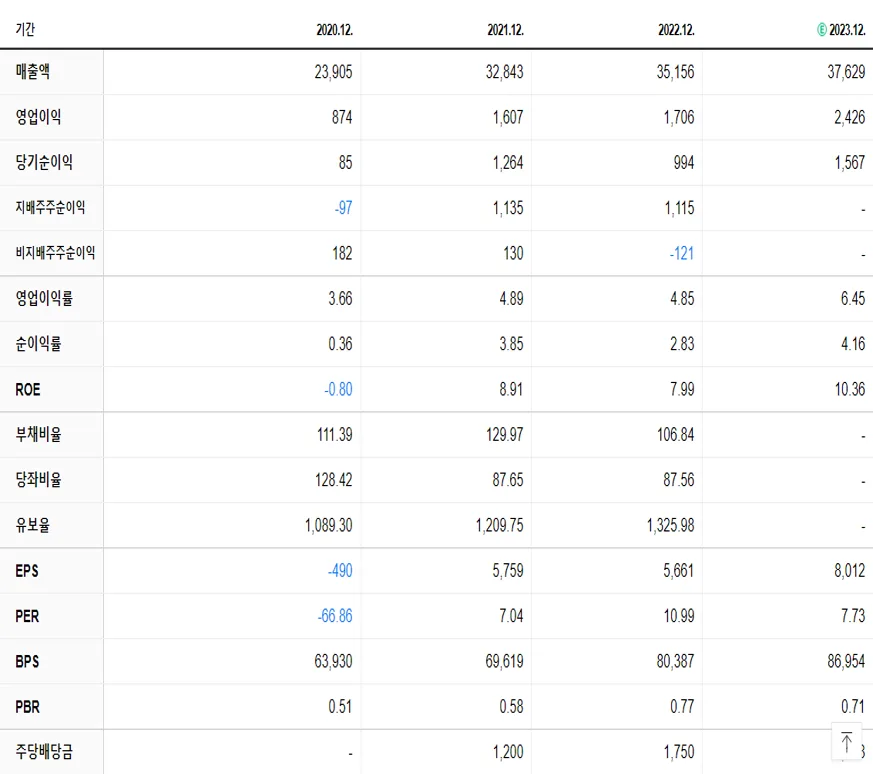873x774 pixels.
Task: Click the green E estimate icon beside 2023.12.
Action: click(821, 30)
